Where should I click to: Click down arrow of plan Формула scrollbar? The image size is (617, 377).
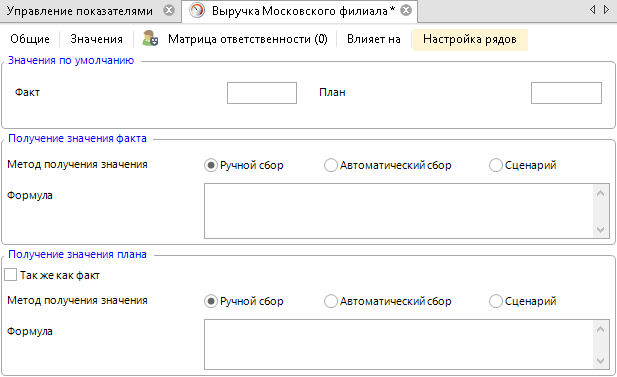tap(600, 360)
